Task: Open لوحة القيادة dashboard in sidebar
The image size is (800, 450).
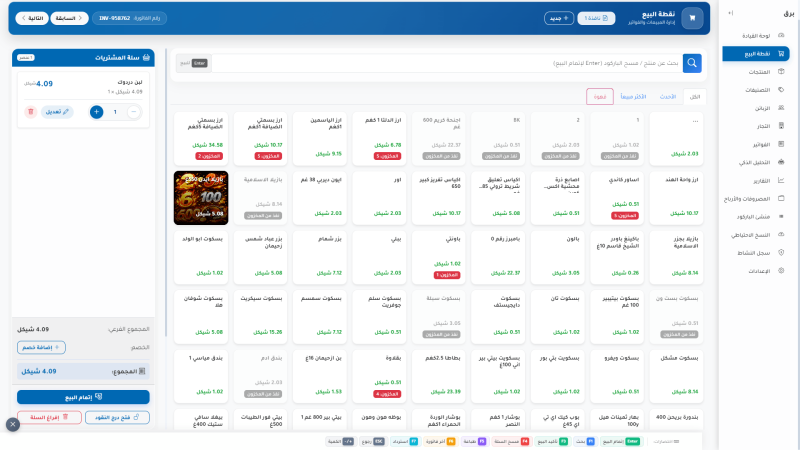Action: pos(756,36)
